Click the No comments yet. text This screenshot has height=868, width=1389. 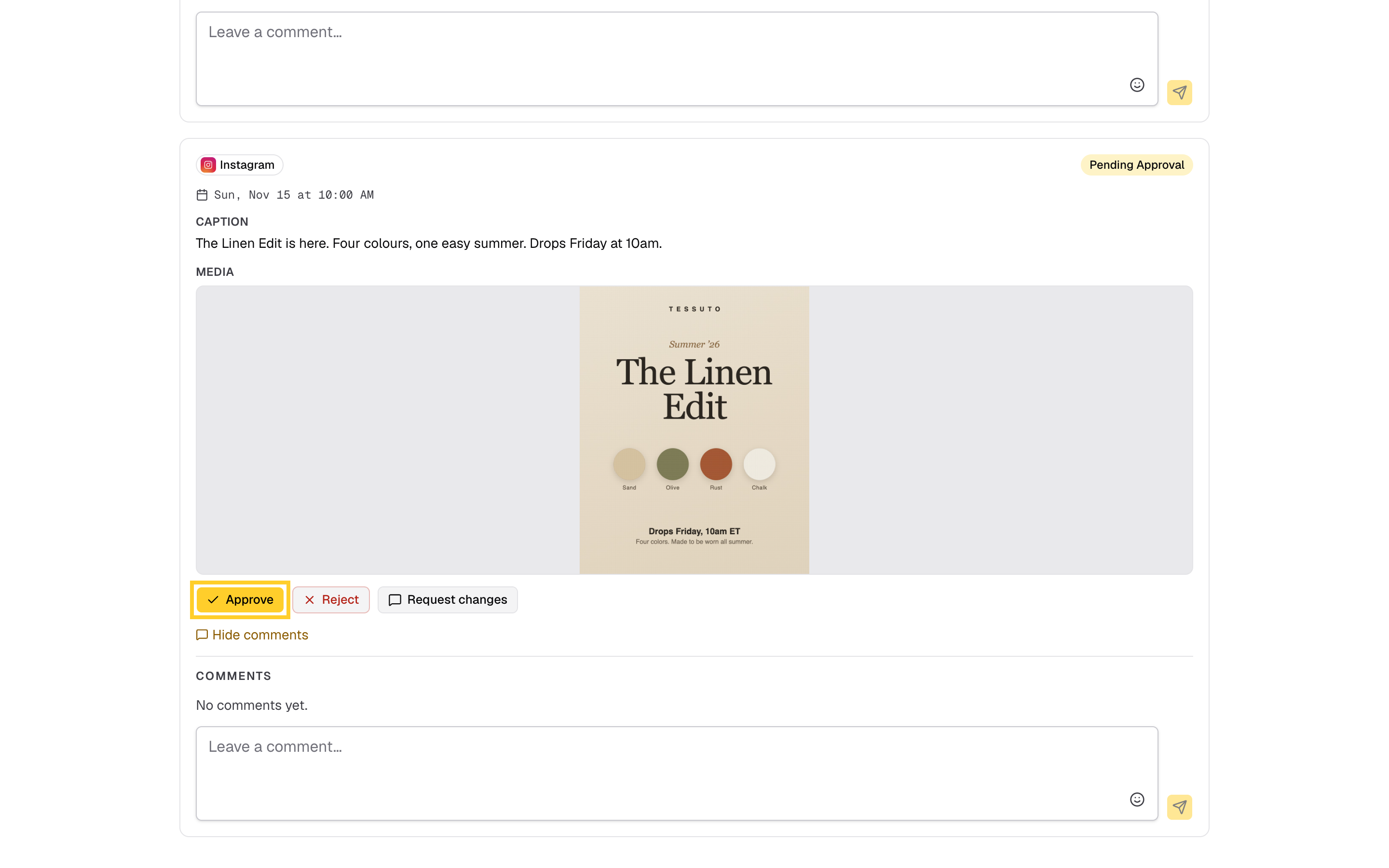click(x=252, y=705)
